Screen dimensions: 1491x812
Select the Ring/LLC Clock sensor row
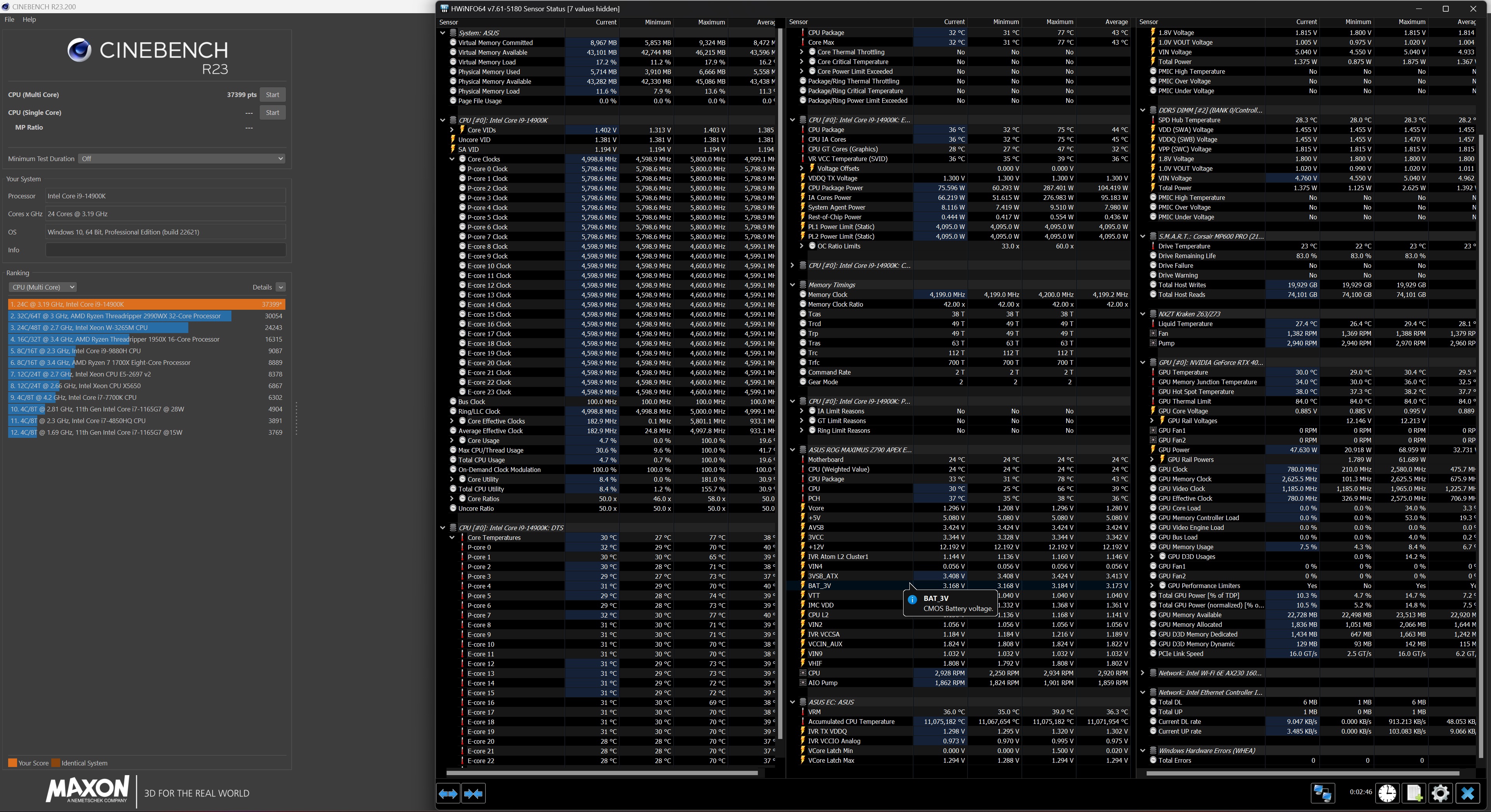(x=611, y=411)
